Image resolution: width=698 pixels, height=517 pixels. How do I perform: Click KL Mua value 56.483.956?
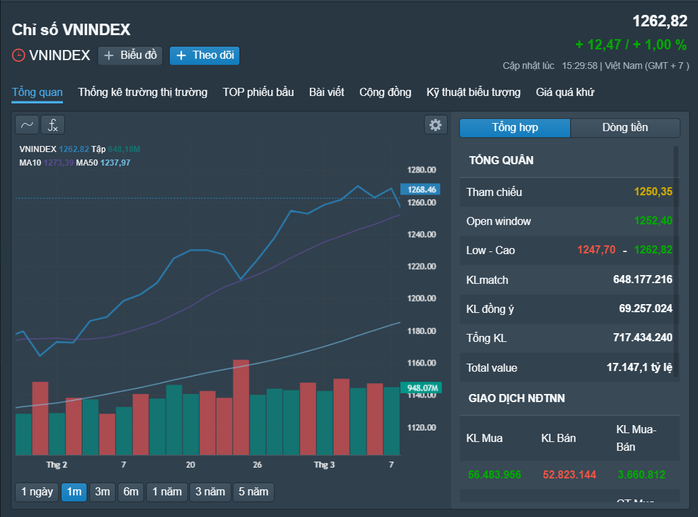point(495,475)
